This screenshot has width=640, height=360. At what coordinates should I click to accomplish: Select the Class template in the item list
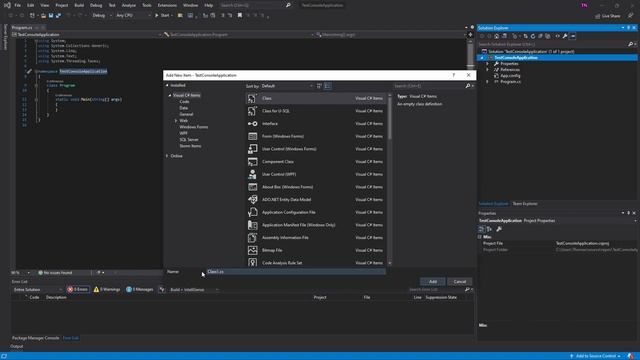316,98
